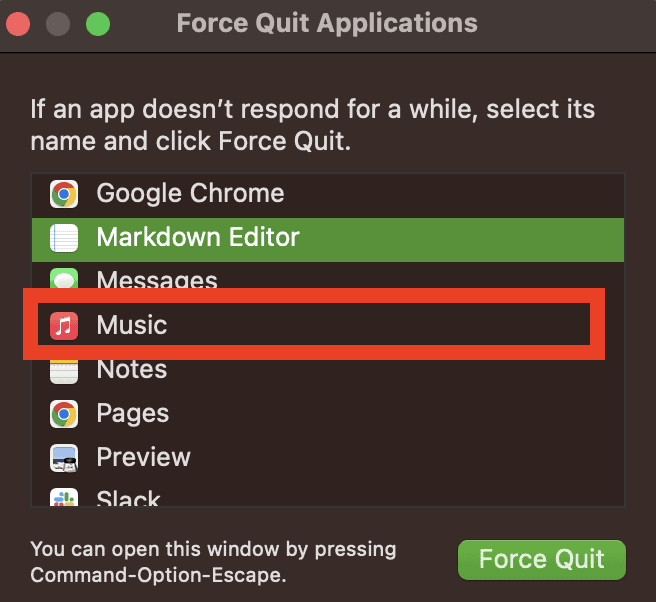Viewport: 656px width, 602px height.
Task: Pick the Notes entry label
Action: [132, 370]
